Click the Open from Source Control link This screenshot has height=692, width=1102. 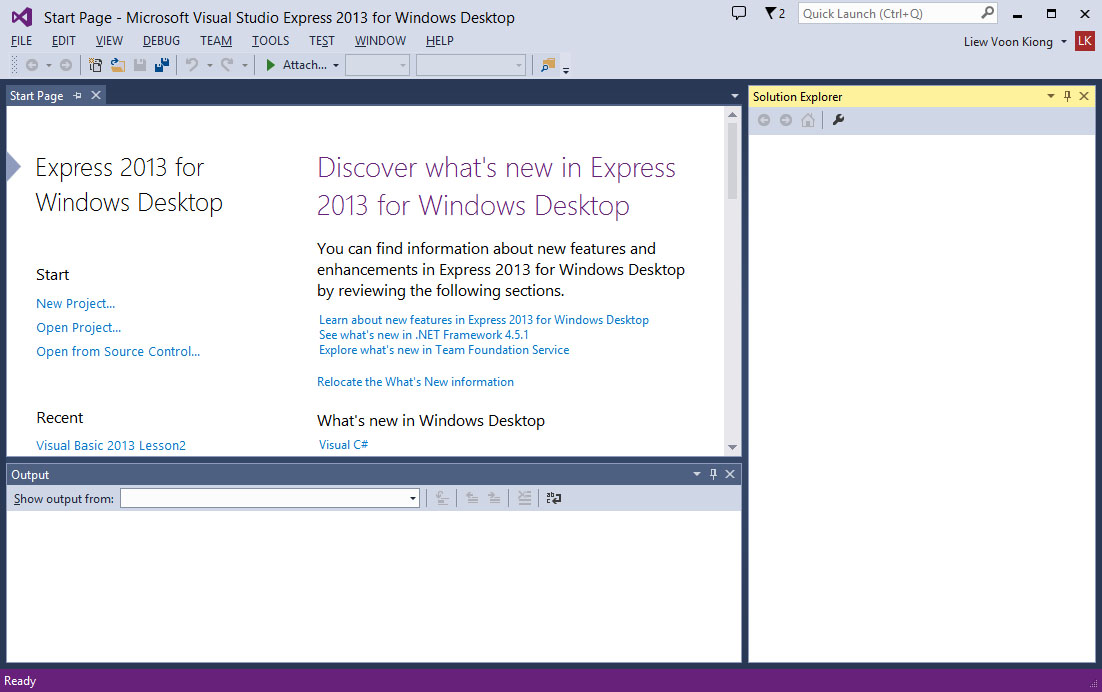tap(117, 351)
